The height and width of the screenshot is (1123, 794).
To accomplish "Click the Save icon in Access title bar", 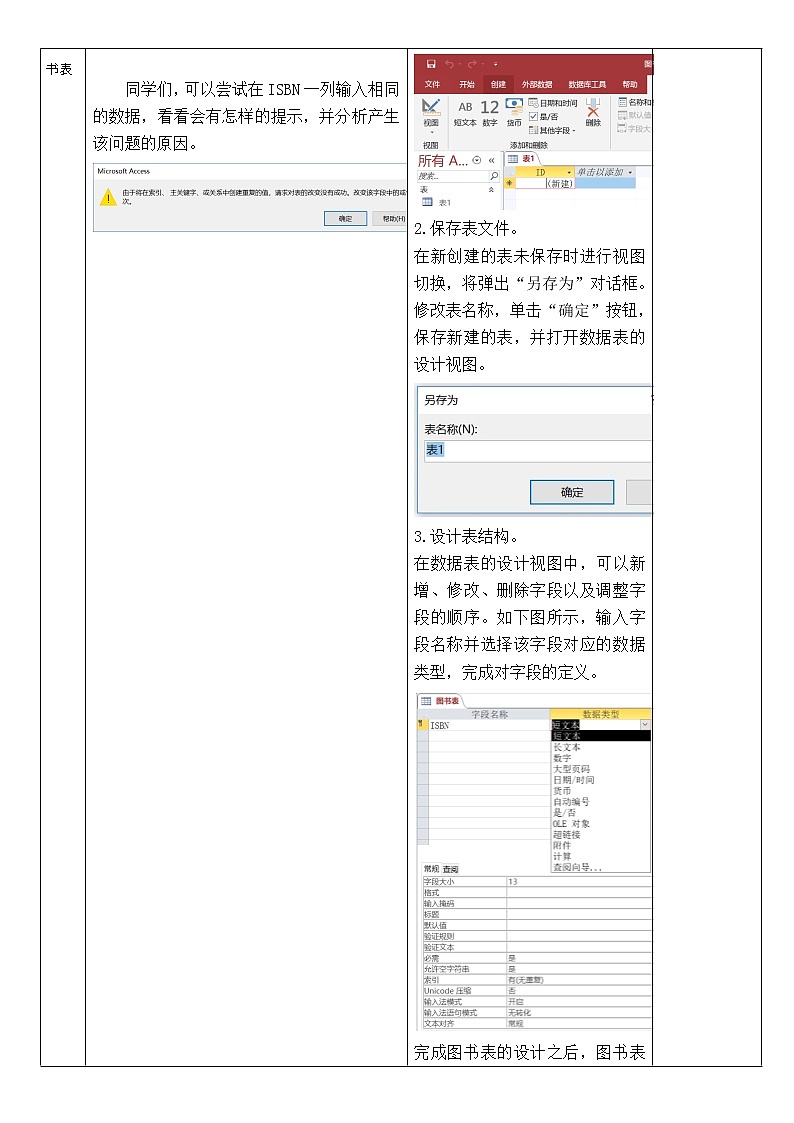I will click(x=431, y=64).
